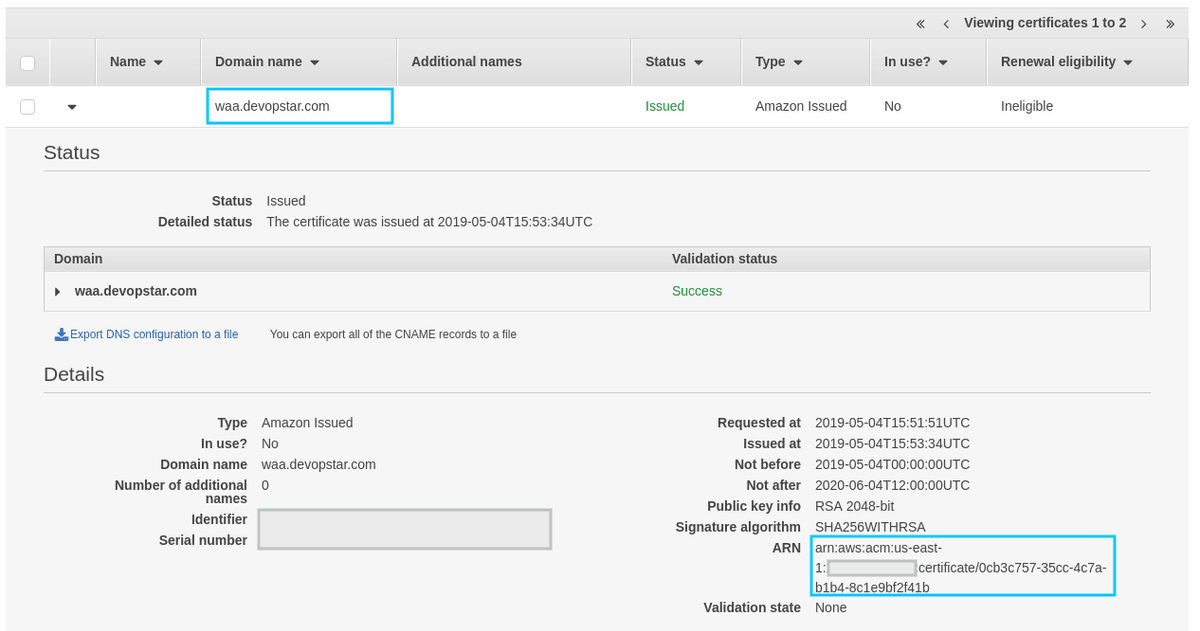Click the certificate ARN text
The width and height of the screenshot is (1200, 631).
[960, 567]
